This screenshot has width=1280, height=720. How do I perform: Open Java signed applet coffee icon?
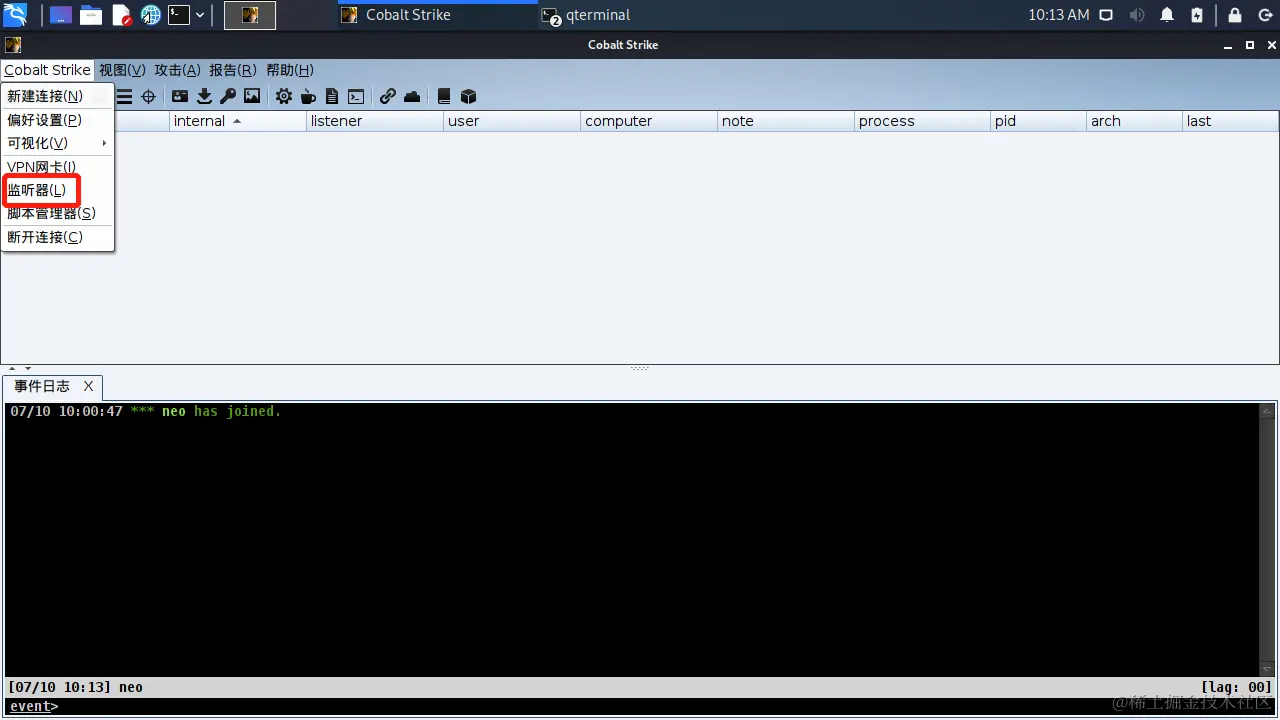[308, 96]
